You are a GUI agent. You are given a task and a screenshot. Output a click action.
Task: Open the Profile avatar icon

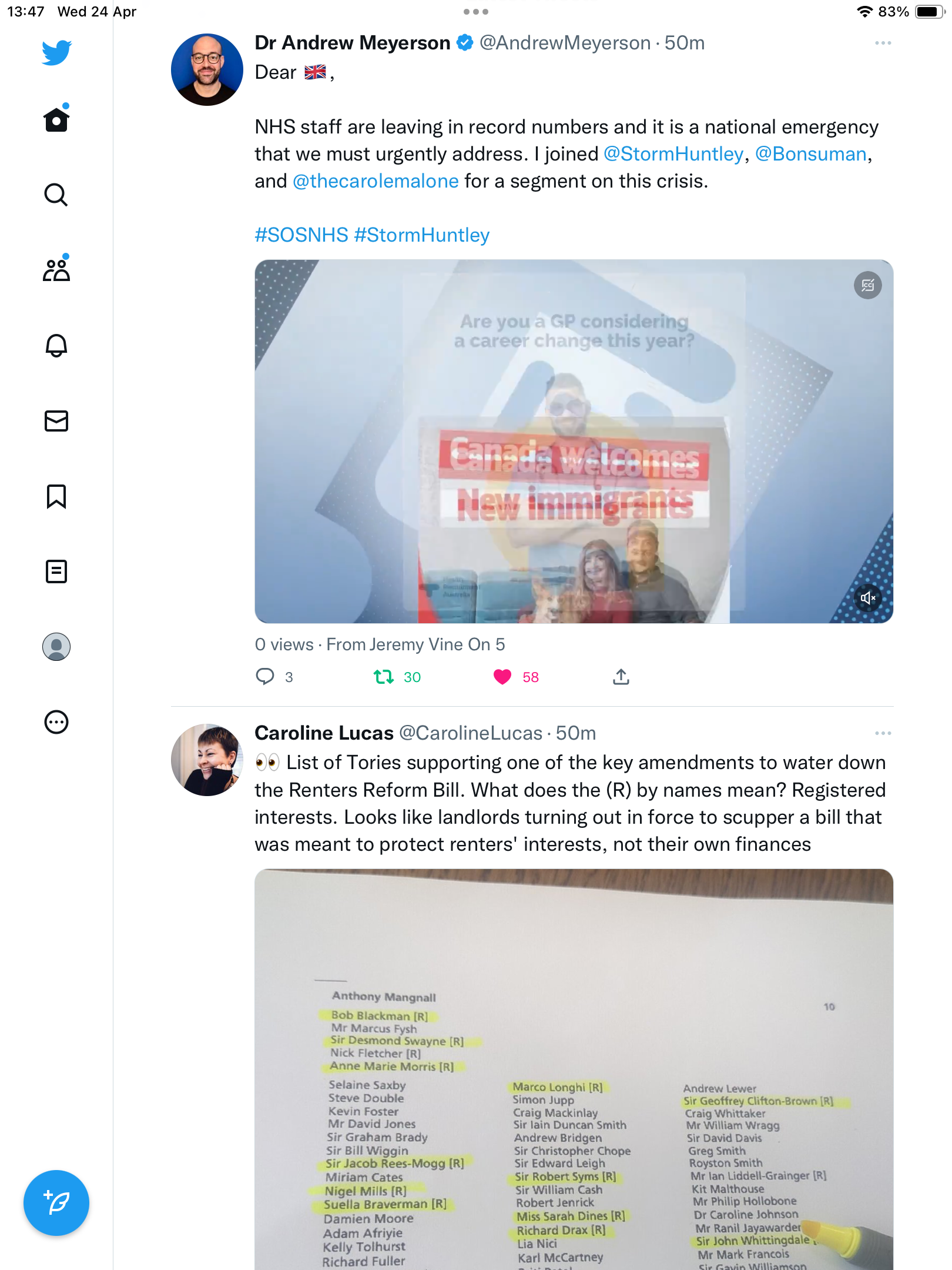coord(56,647)
